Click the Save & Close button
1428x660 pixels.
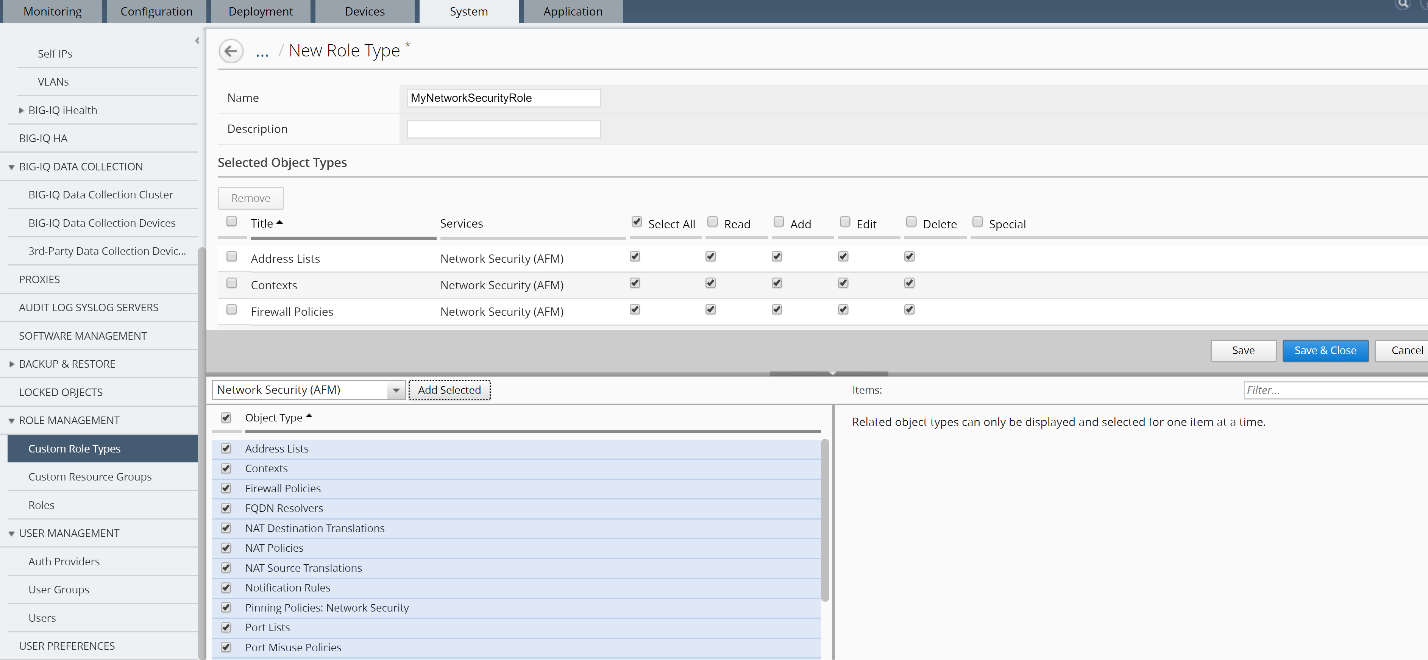pos(1325,350)
